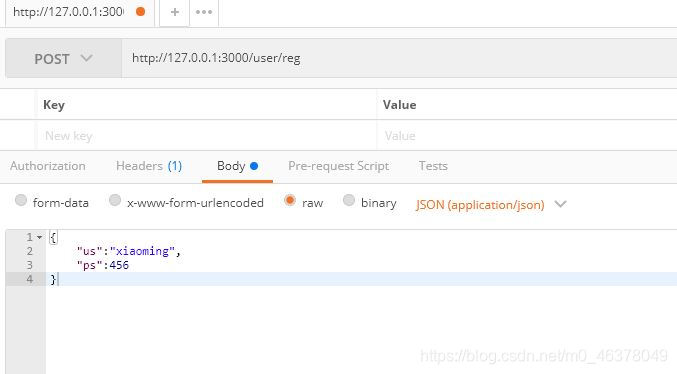Click line number 3 in the gutter
677x374 pixels.
pos(29,265)
